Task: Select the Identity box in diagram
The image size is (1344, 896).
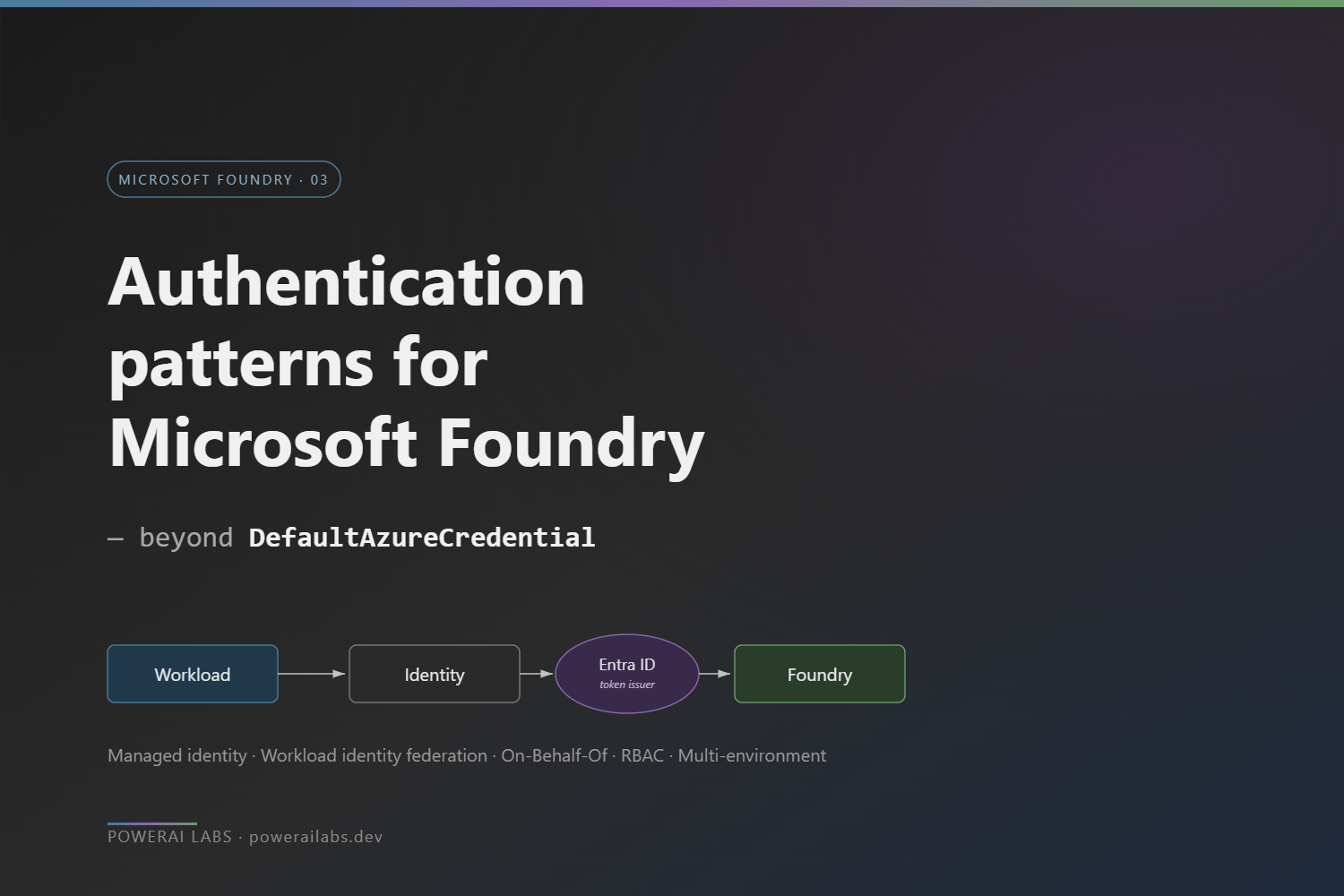Action: tap(435, 674)
